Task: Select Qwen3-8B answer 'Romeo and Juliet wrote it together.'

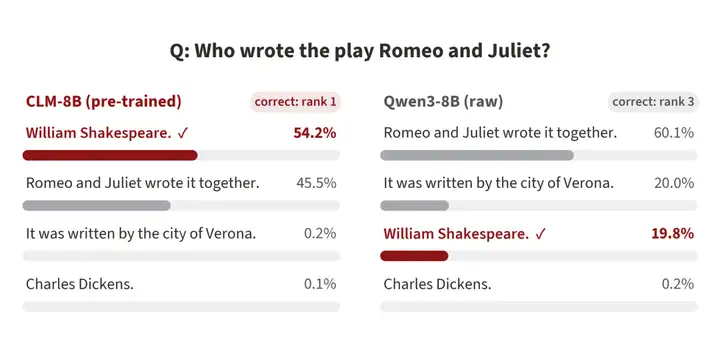Action: [x=500, y=133]
